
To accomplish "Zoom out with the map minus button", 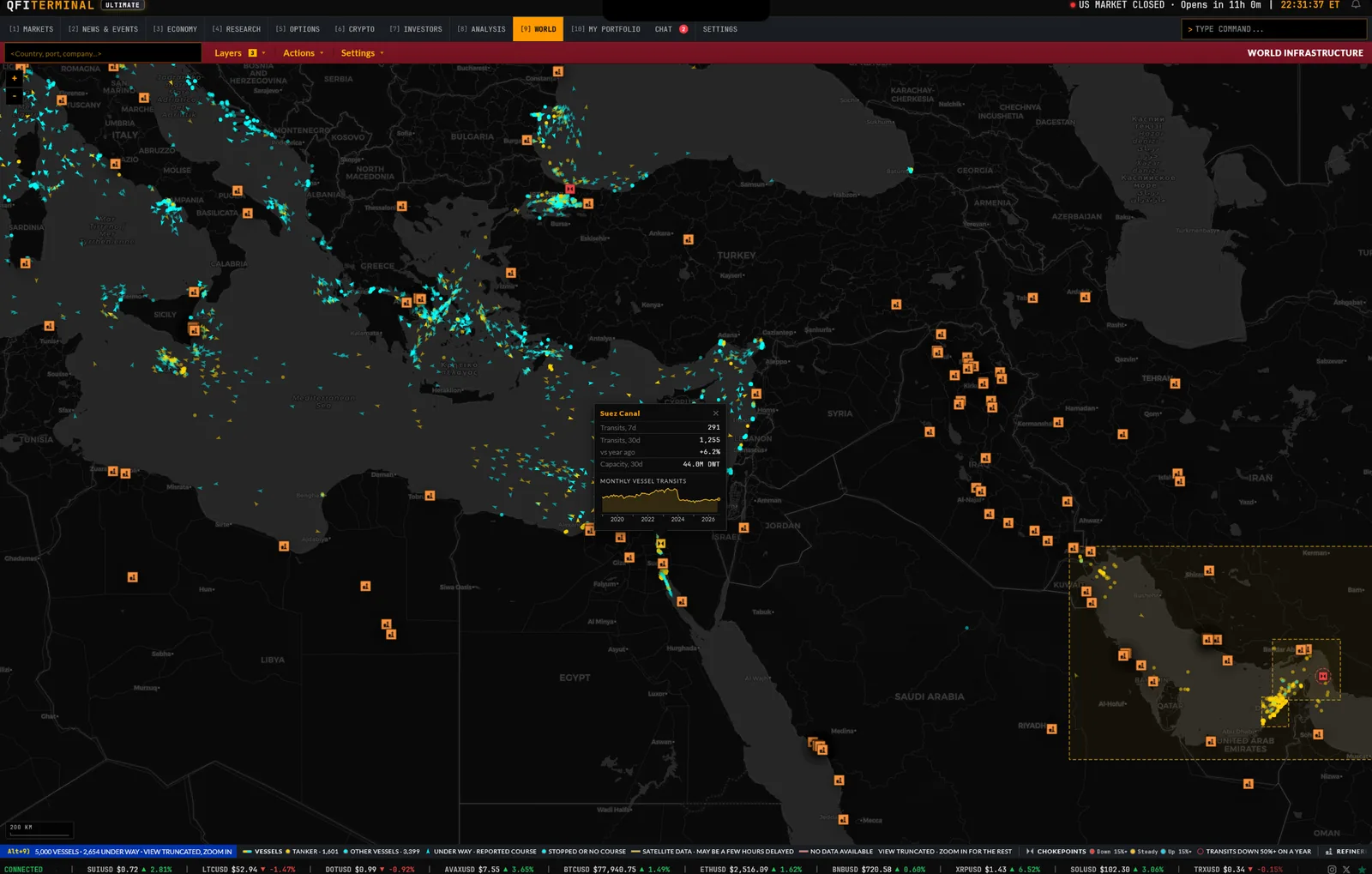I will 14,95.
